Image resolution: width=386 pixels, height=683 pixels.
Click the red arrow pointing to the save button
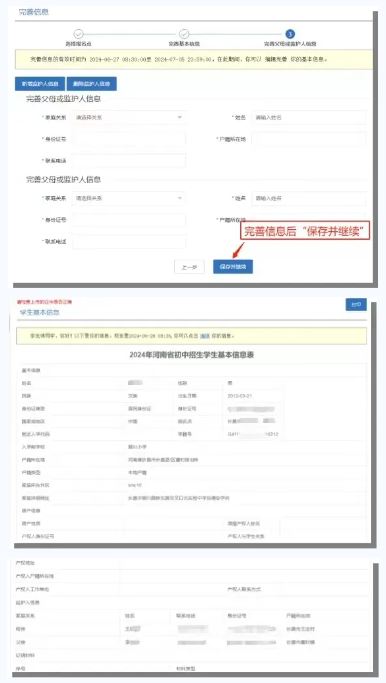[238, 250]
